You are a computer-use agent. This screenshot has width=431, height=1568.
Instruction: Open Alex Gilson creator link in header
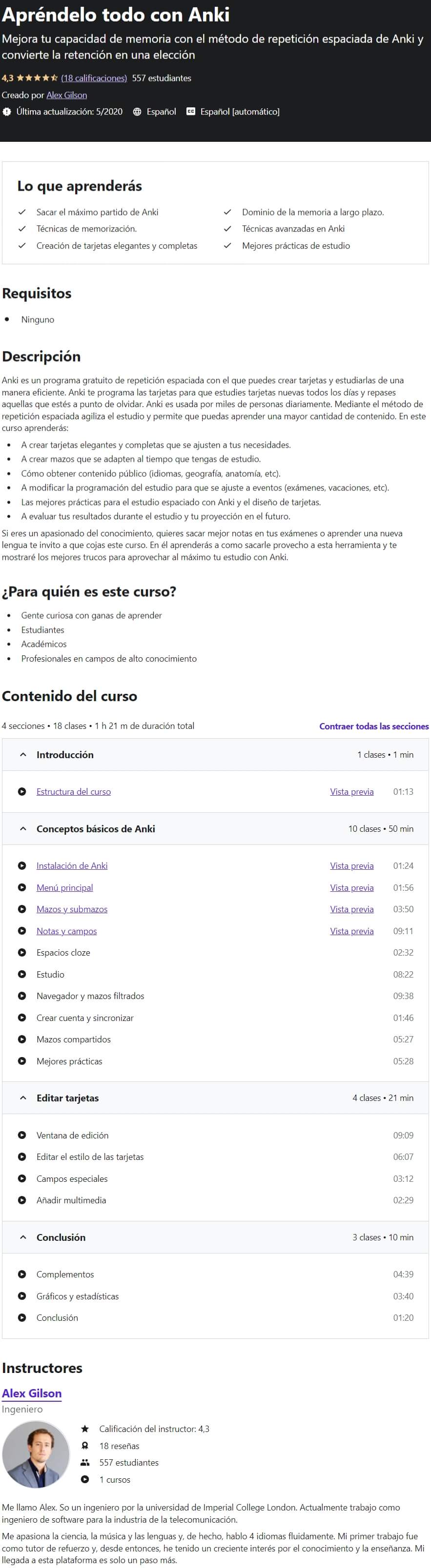coord(66,95)
